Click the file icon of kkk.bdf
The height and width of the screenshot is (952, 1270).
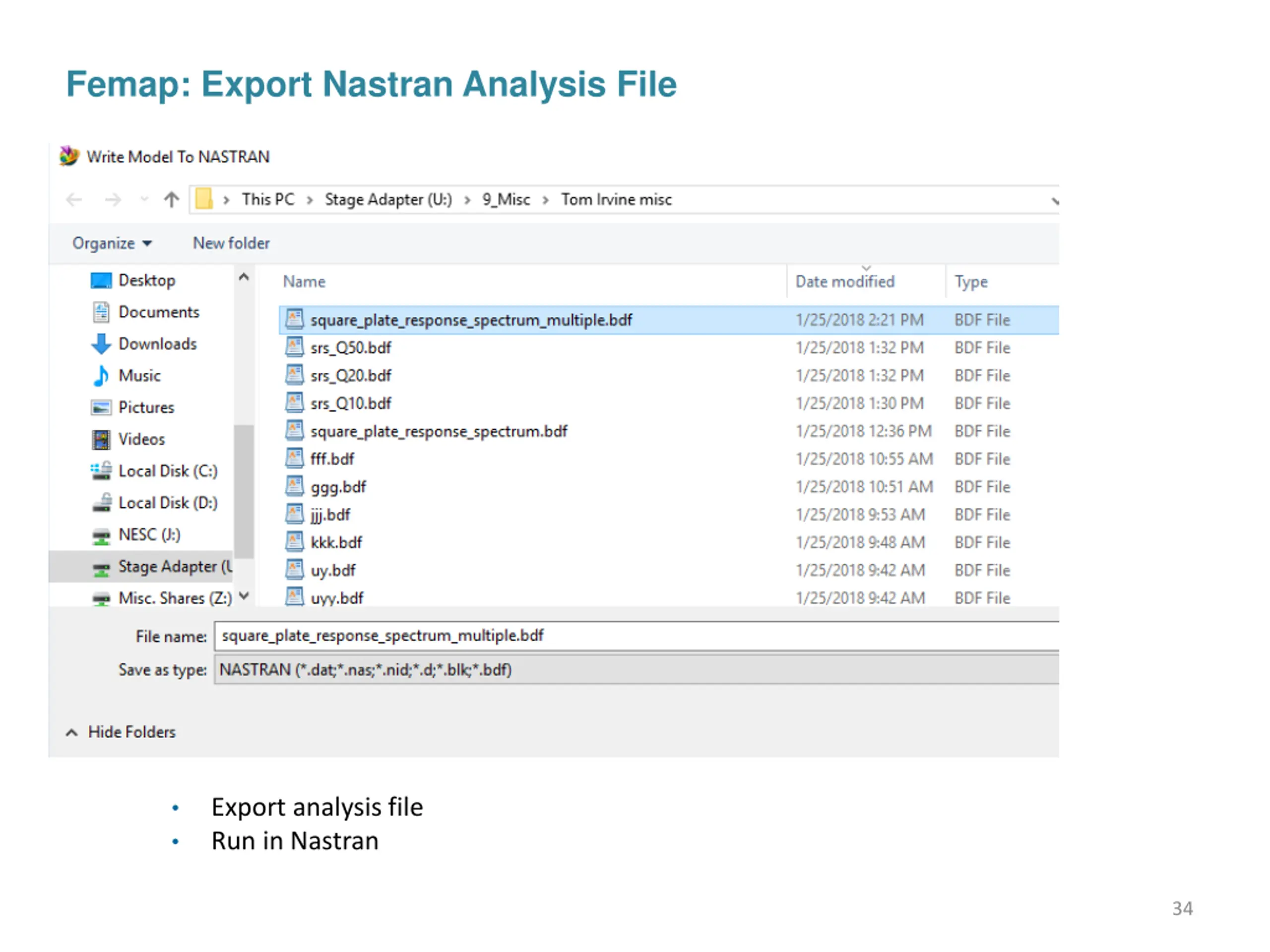[295, 542]
